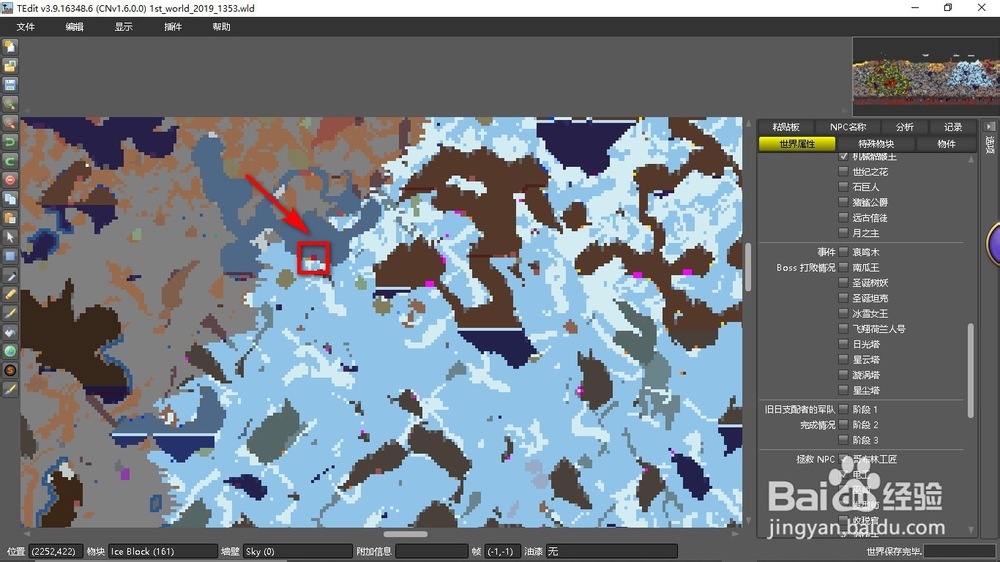Check the 阶段 3 checkbox
This screenshot has width=1000, height=562.
[x=843, y=440]
